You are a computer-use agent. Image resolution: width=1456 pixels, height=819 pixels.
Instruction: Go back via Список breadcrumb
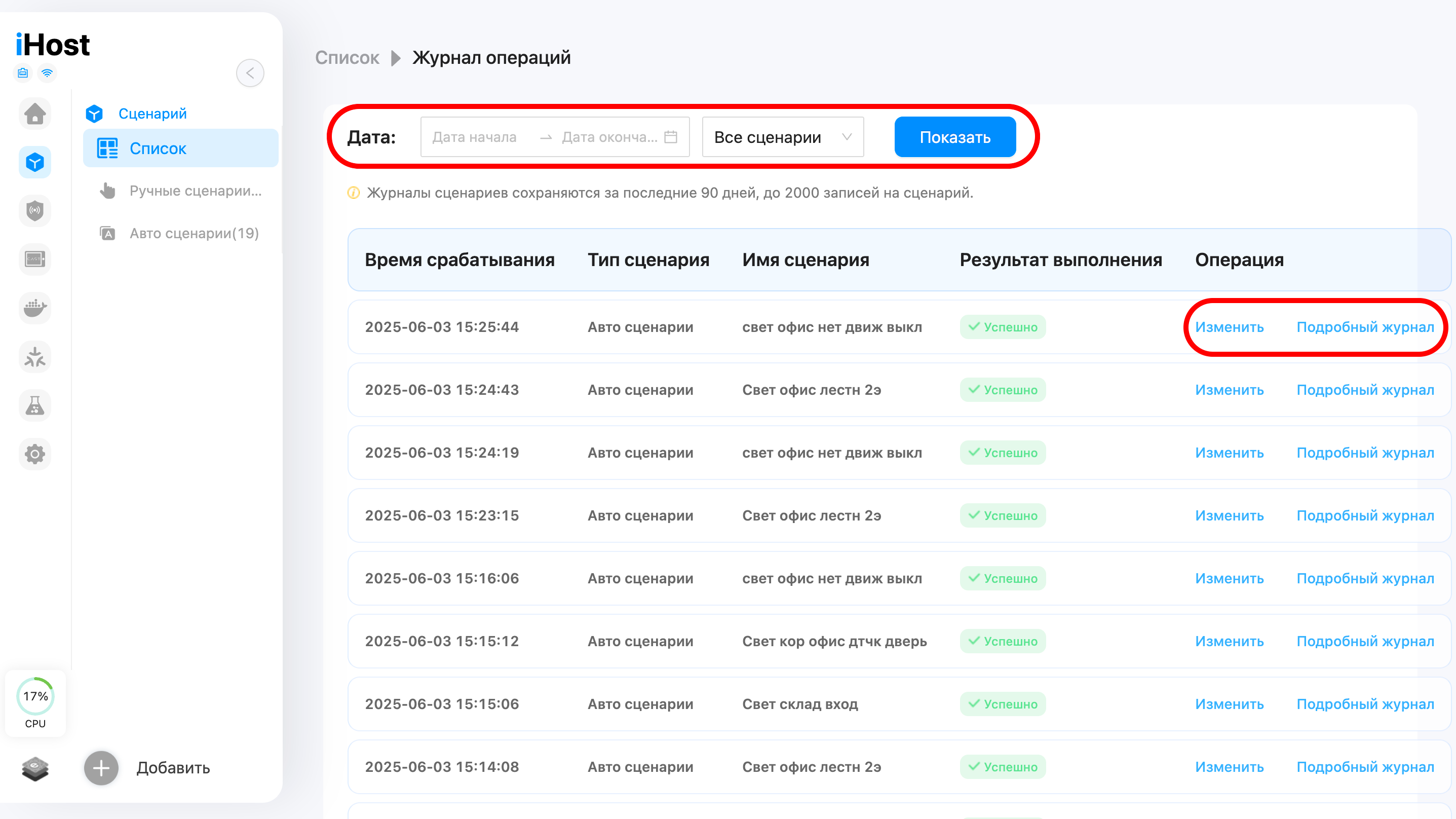(347, 58)
